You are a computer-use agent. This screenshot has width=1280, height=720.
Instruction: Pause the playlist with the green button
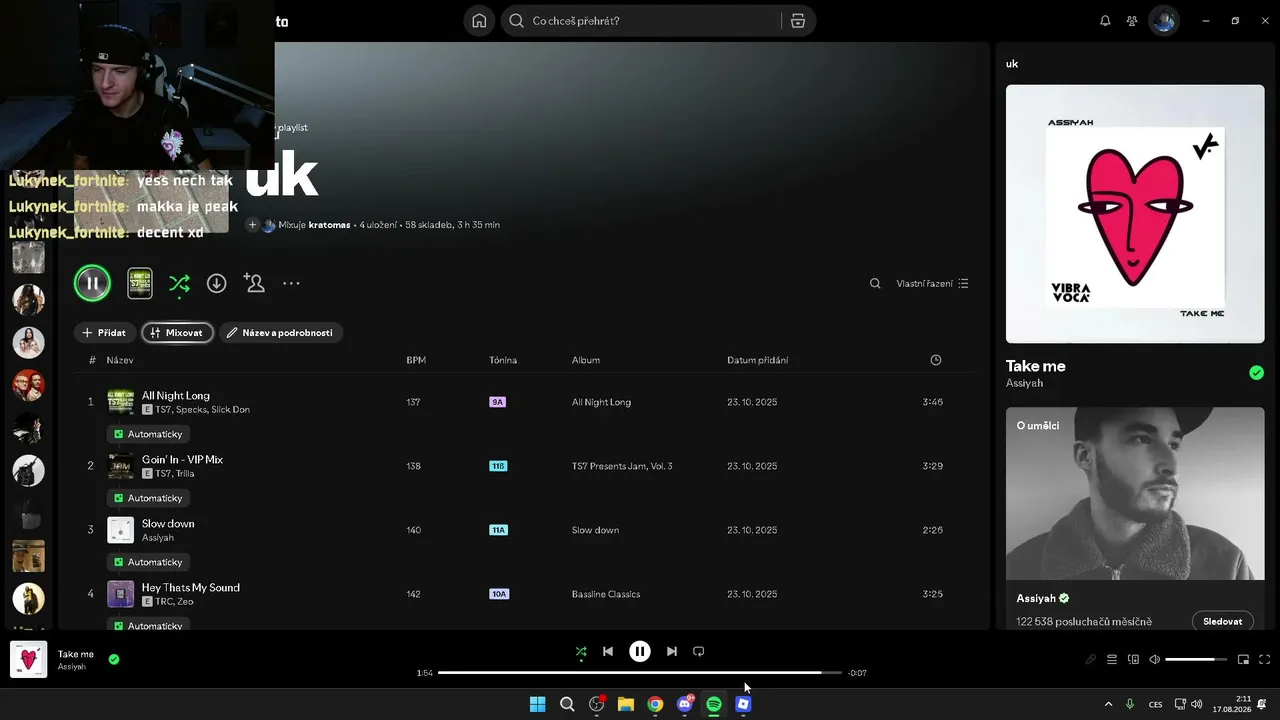point(92,284)
